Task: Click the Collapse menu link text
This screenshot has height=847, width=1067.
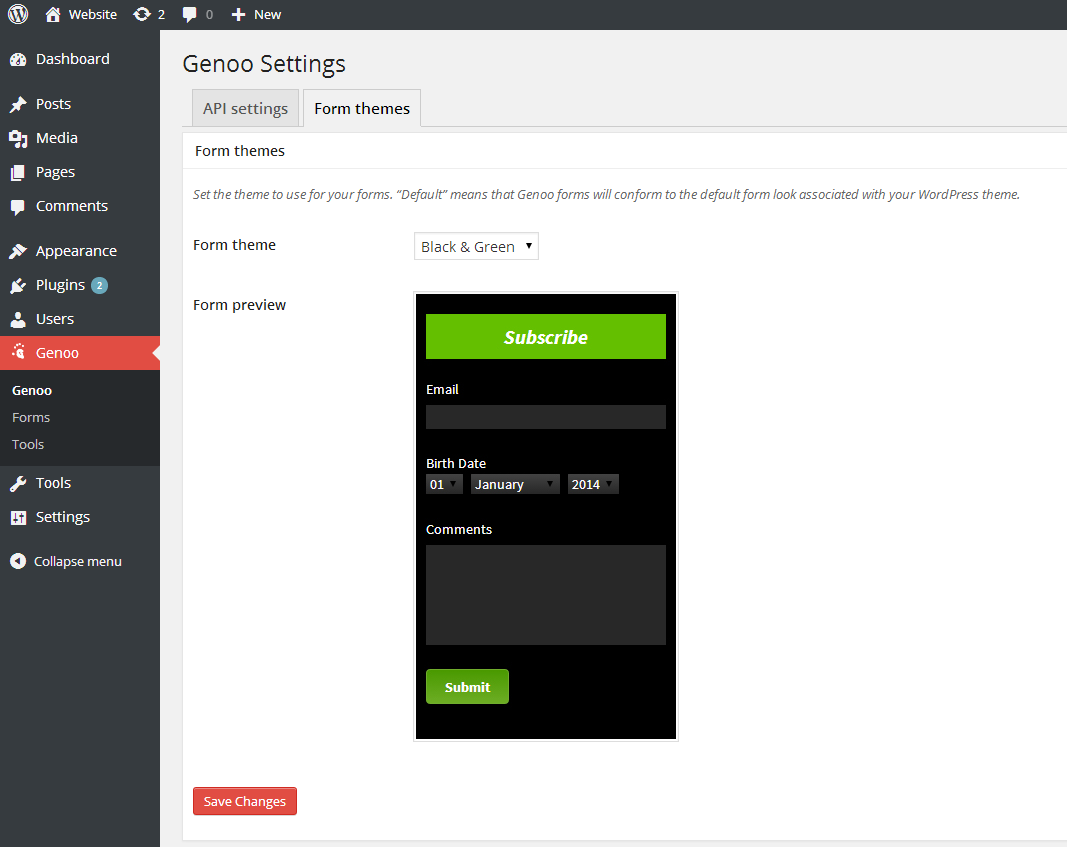Action: (78, 561)
